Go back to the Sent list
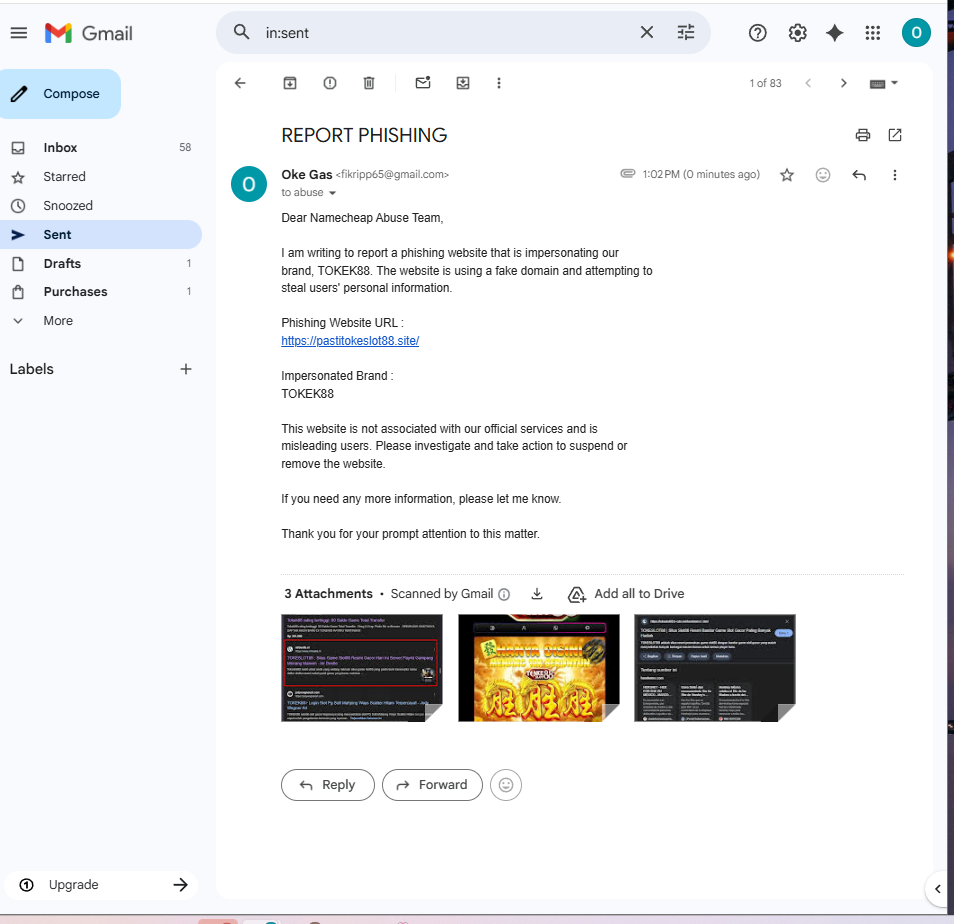The width and height of the screenshot is (954, 924). (240, 83)
